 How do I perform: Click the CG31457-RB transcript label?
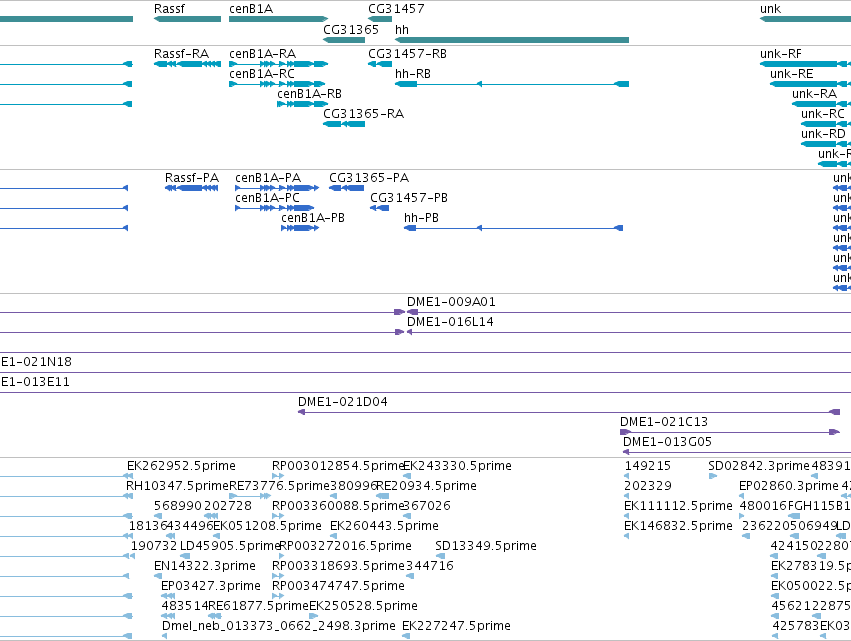pos(407,54)
